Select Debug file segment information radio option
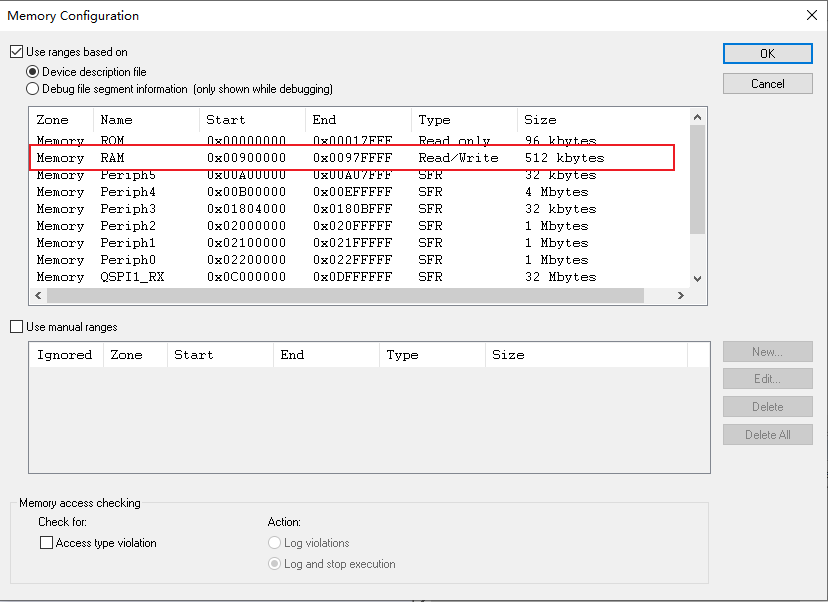Screen dimensions: 828x602 [x=33, y=89]
